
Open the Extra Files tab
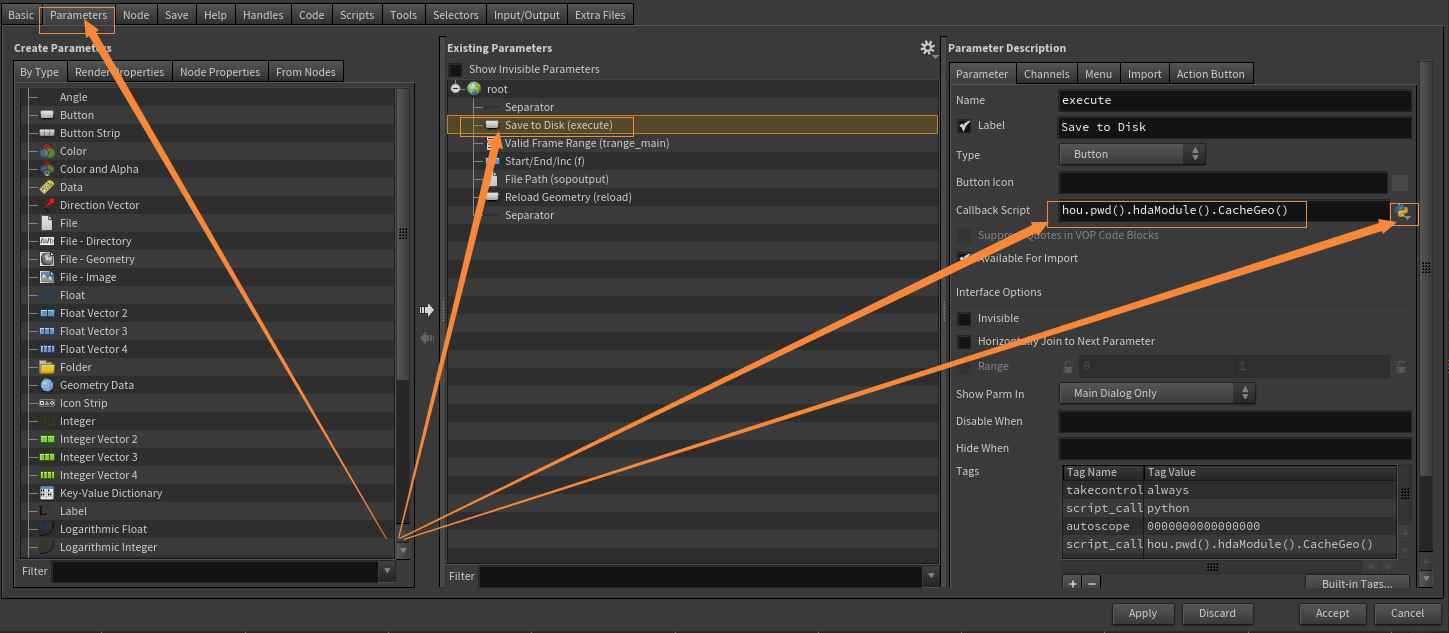tap(600, 15)
